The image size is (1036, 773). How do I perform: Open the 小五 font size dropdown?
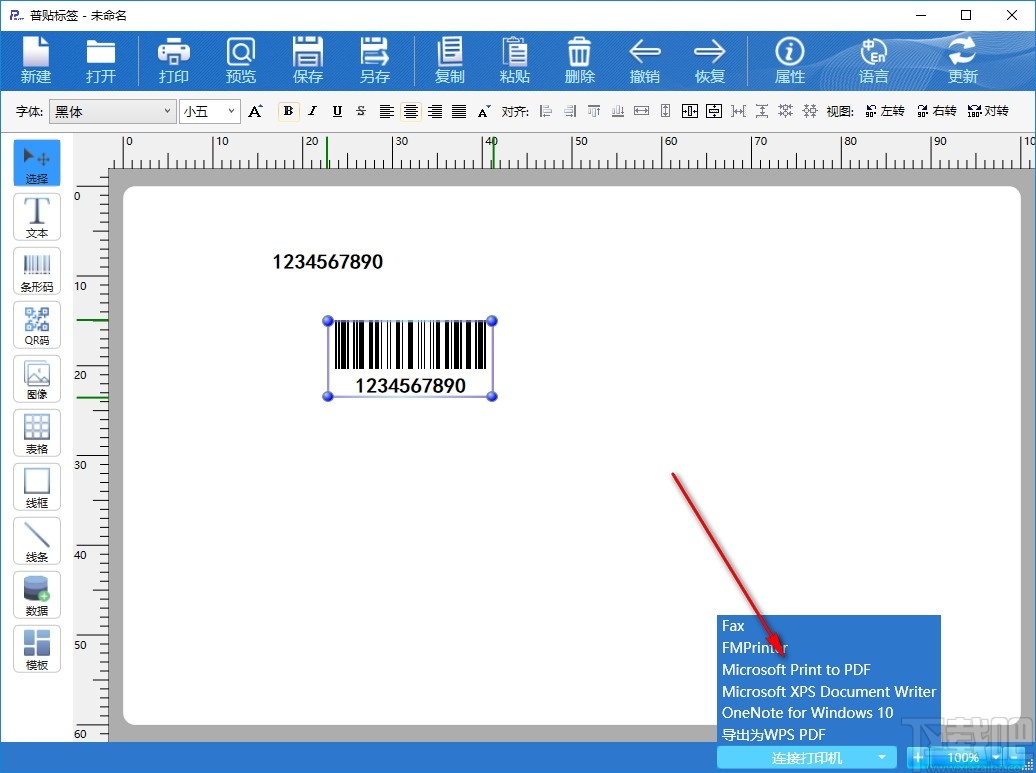pyautogui.click(x=209, y=112)
